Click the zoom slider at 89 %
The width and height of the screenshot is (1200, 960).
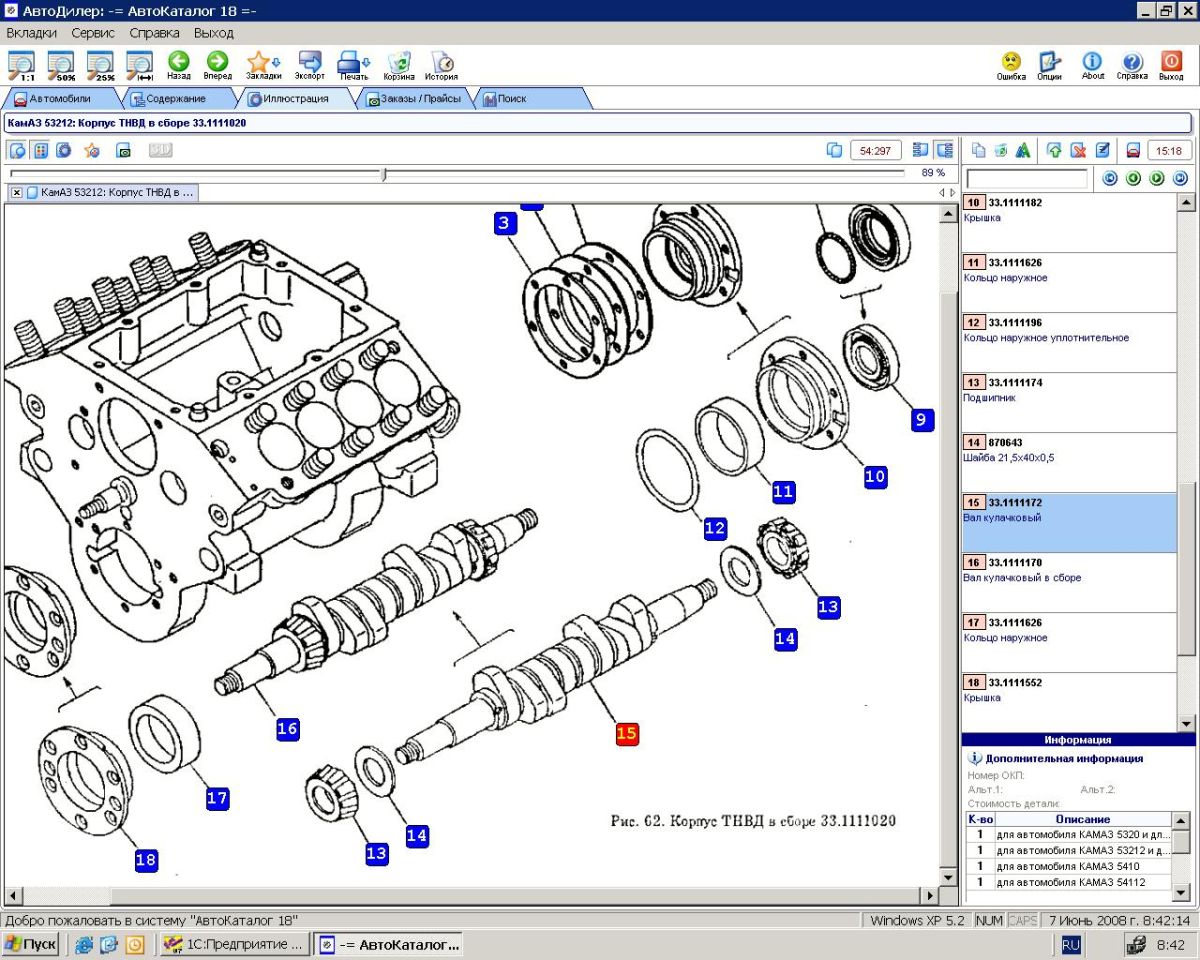point(384,174)
